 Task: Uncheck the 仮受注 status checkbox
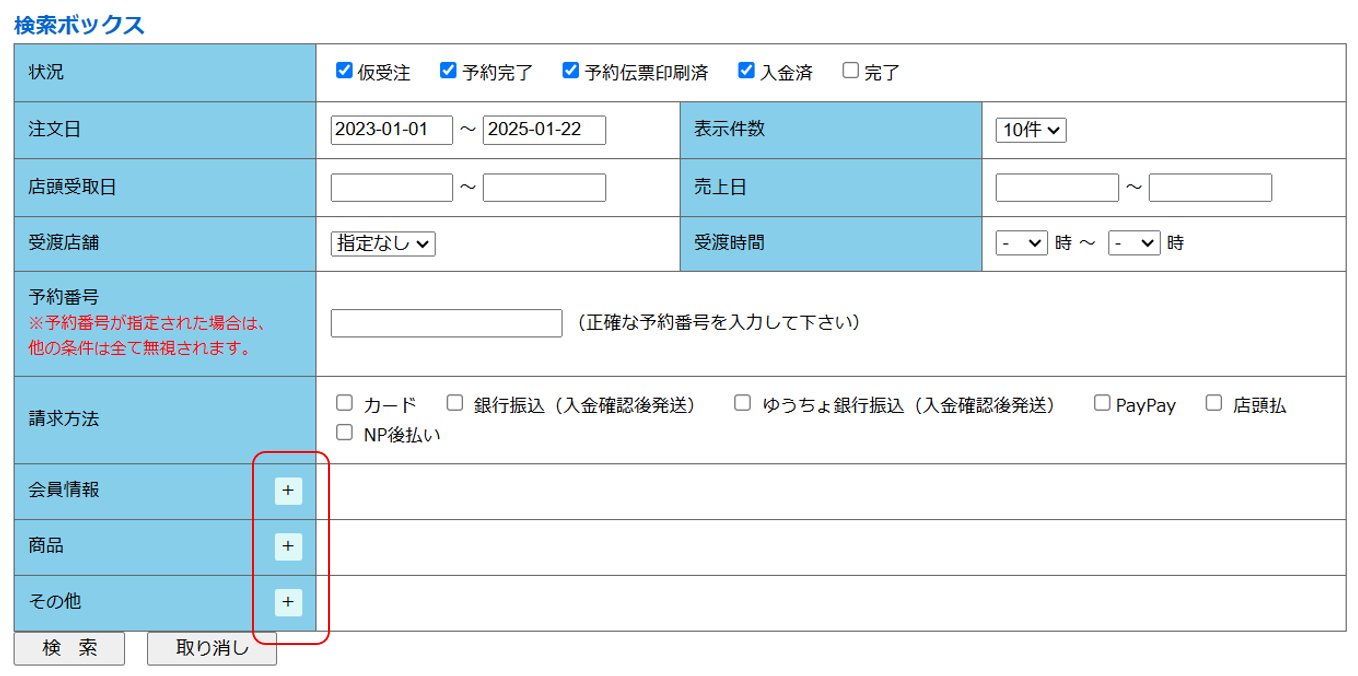(344, 71)
